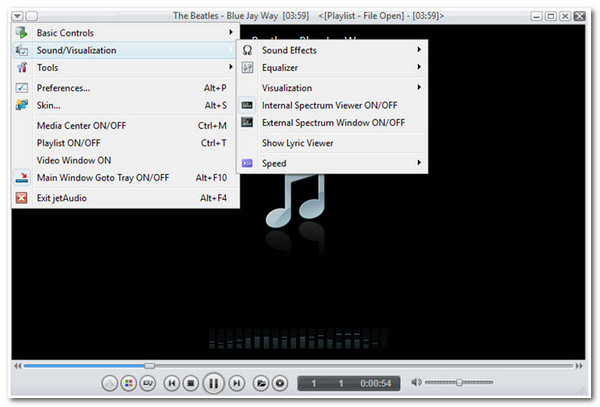The height and width of the screenshot is (407, 600).
Task: Open the title bar dropdown menu button
Action: (x=18, y=16)
